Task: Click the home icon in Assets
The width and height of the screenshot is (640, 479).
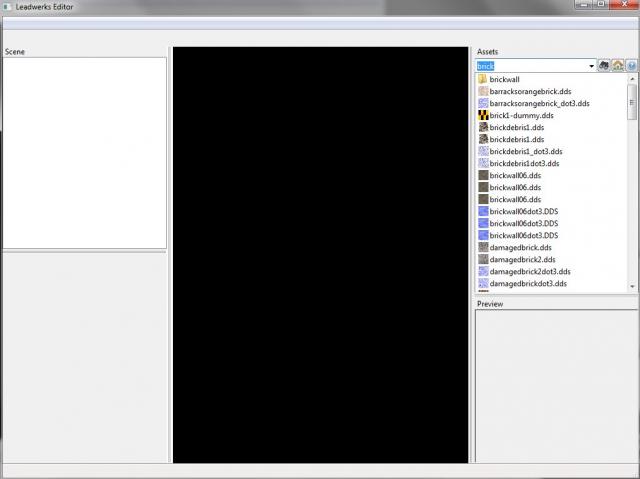Action: click(618, 65)
